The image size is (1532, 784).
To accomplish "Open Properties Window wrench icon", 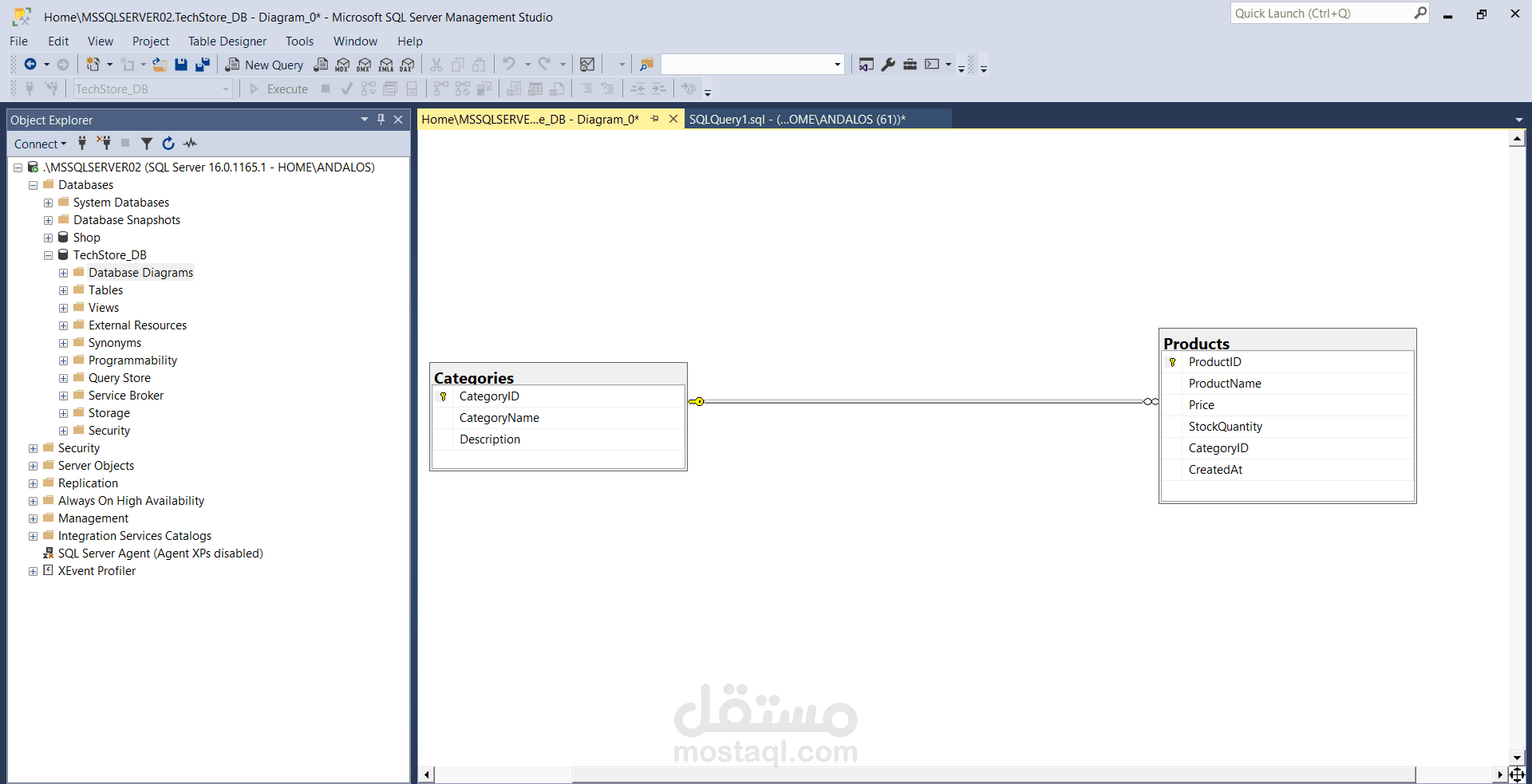I will pyautogui.click(x=888, y=65).
